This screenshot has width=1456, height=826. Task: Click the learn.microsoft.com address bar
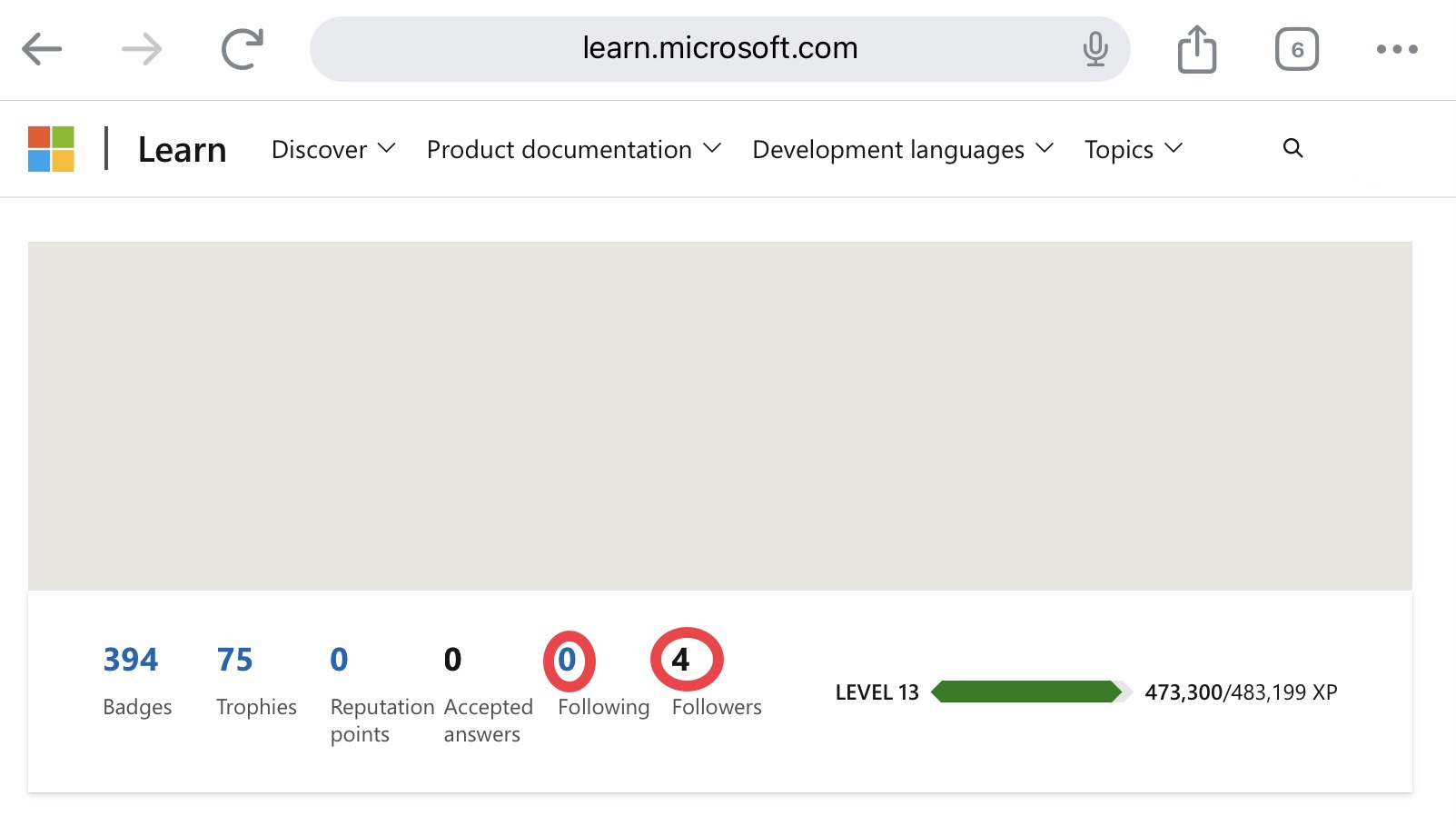click(x=719, y=49)
